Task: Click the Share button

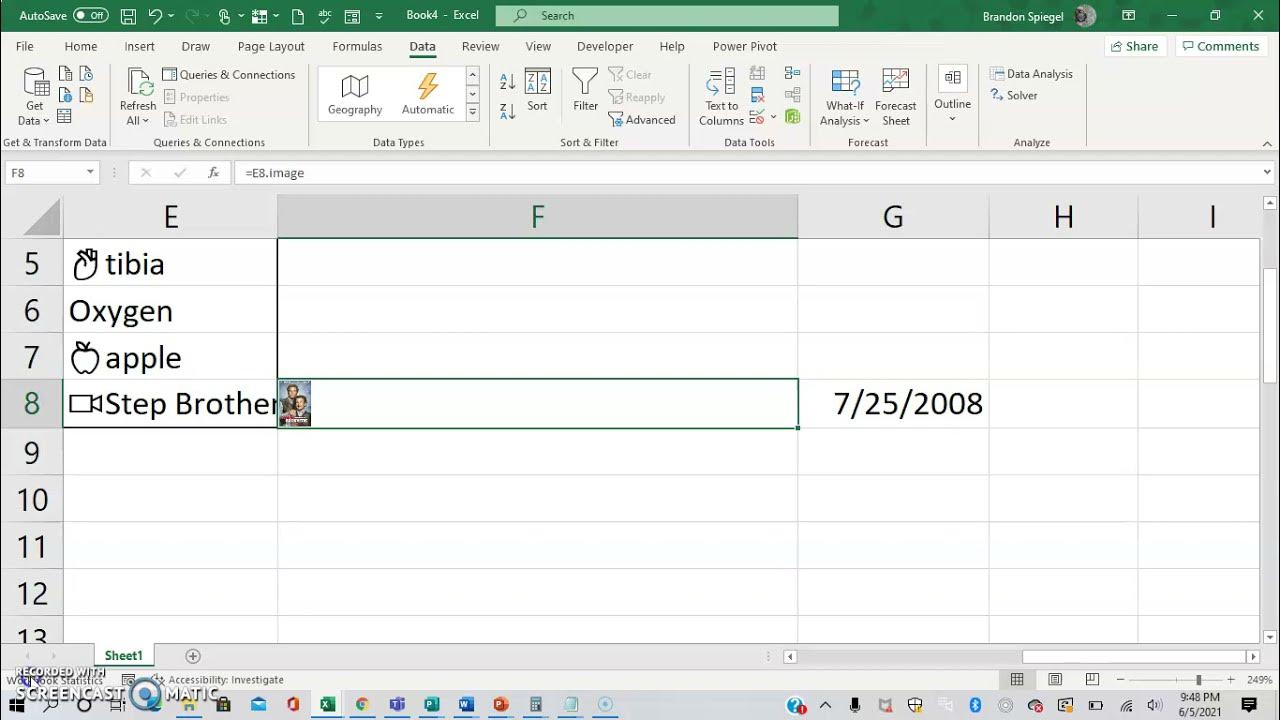Action: coord(1133,46)
